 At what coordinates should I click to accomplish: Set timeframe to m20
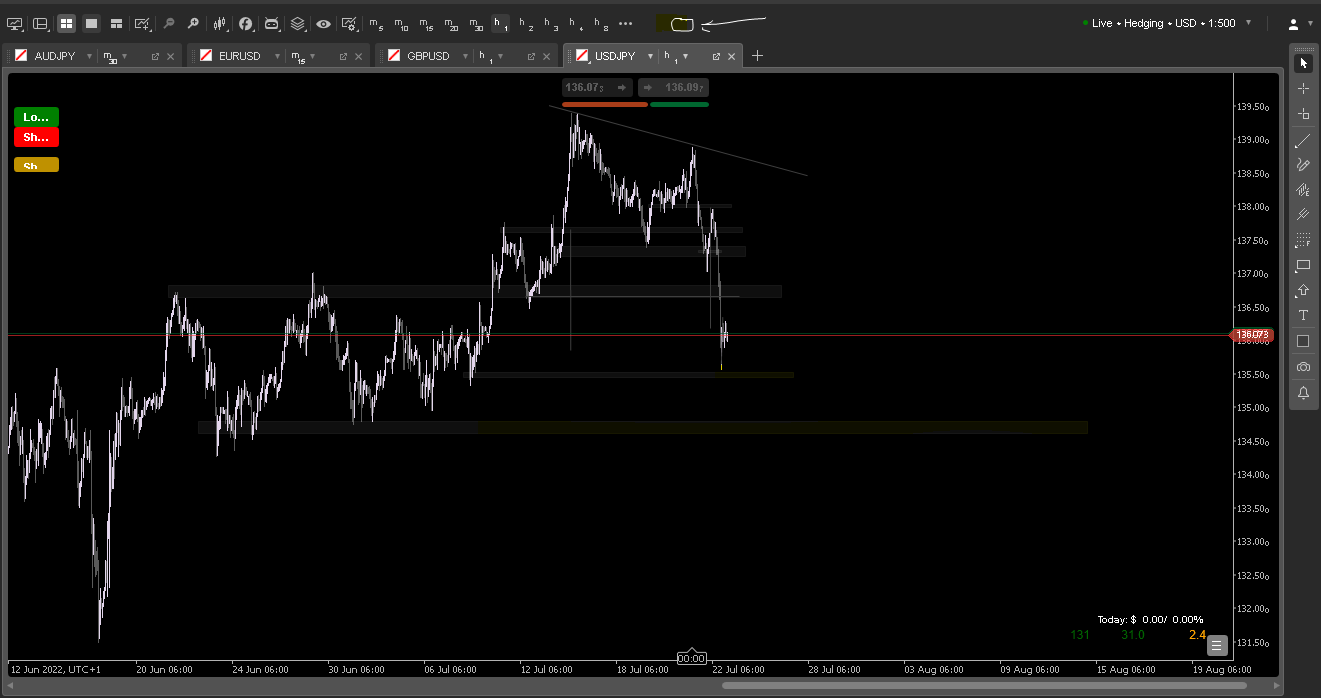pyautogui.click(x=451, y=23)
